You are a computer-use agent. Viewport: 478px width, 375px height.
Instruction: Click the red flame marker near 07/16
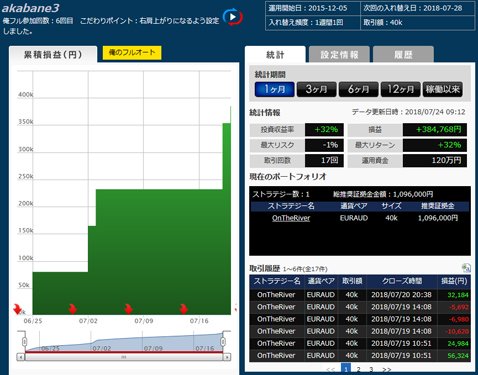tap(183, 309)
